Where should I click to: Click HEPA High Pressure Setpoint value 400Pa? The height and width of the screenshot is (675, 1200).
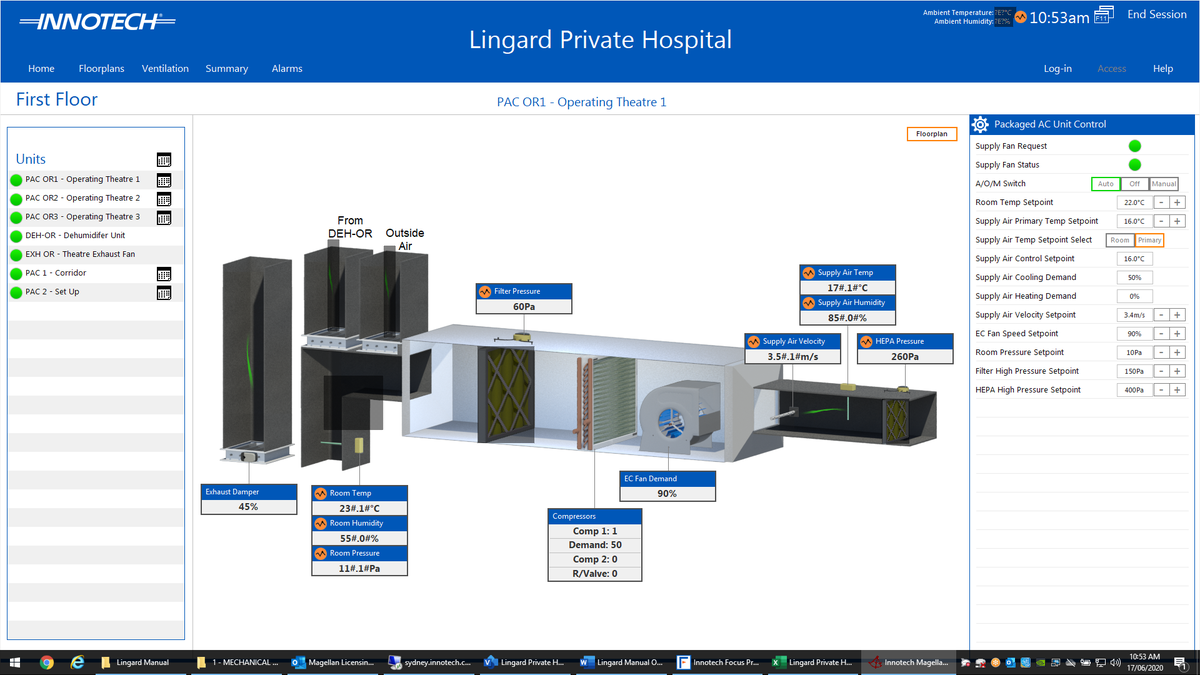(x=1134, y=390)
